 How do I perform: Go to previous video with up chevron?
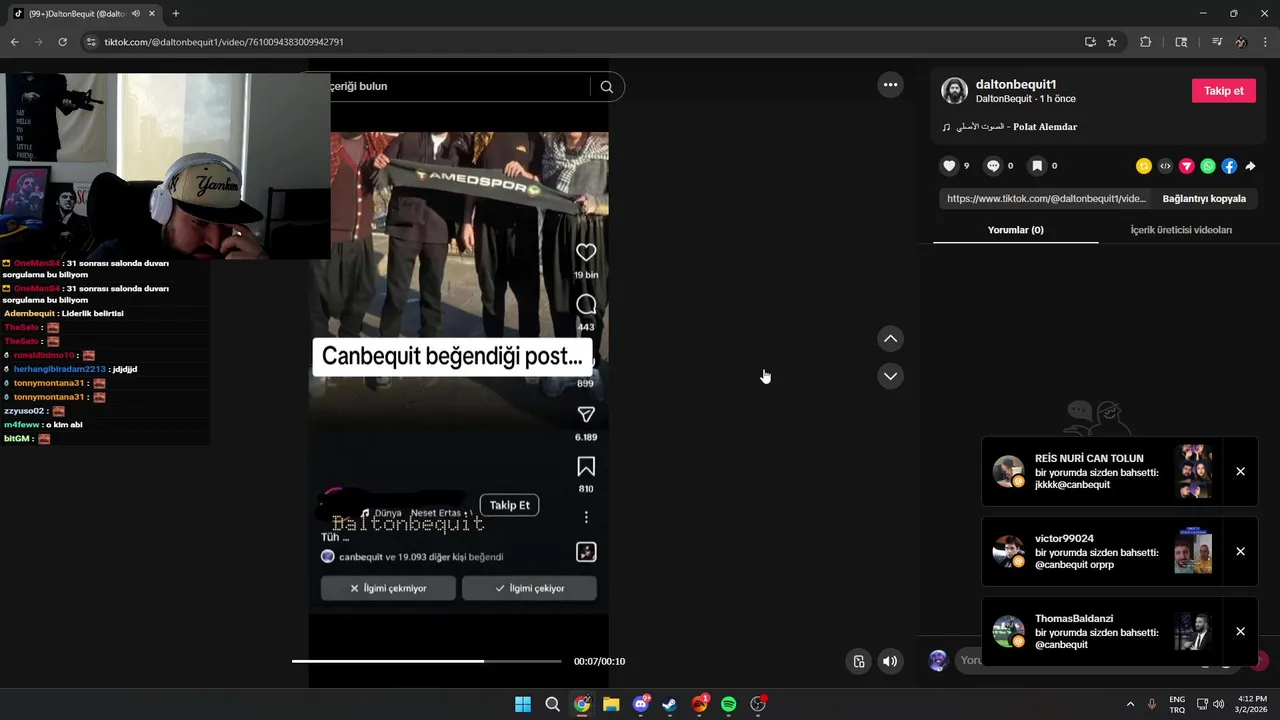click(x=890, y=339)
